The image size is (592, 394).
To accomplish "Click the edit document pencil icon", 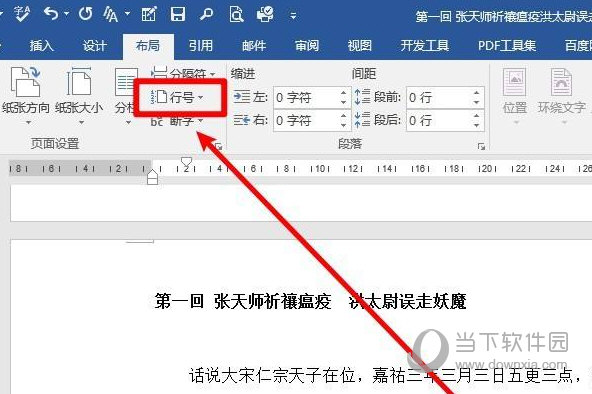I will (x=149, y=14).
